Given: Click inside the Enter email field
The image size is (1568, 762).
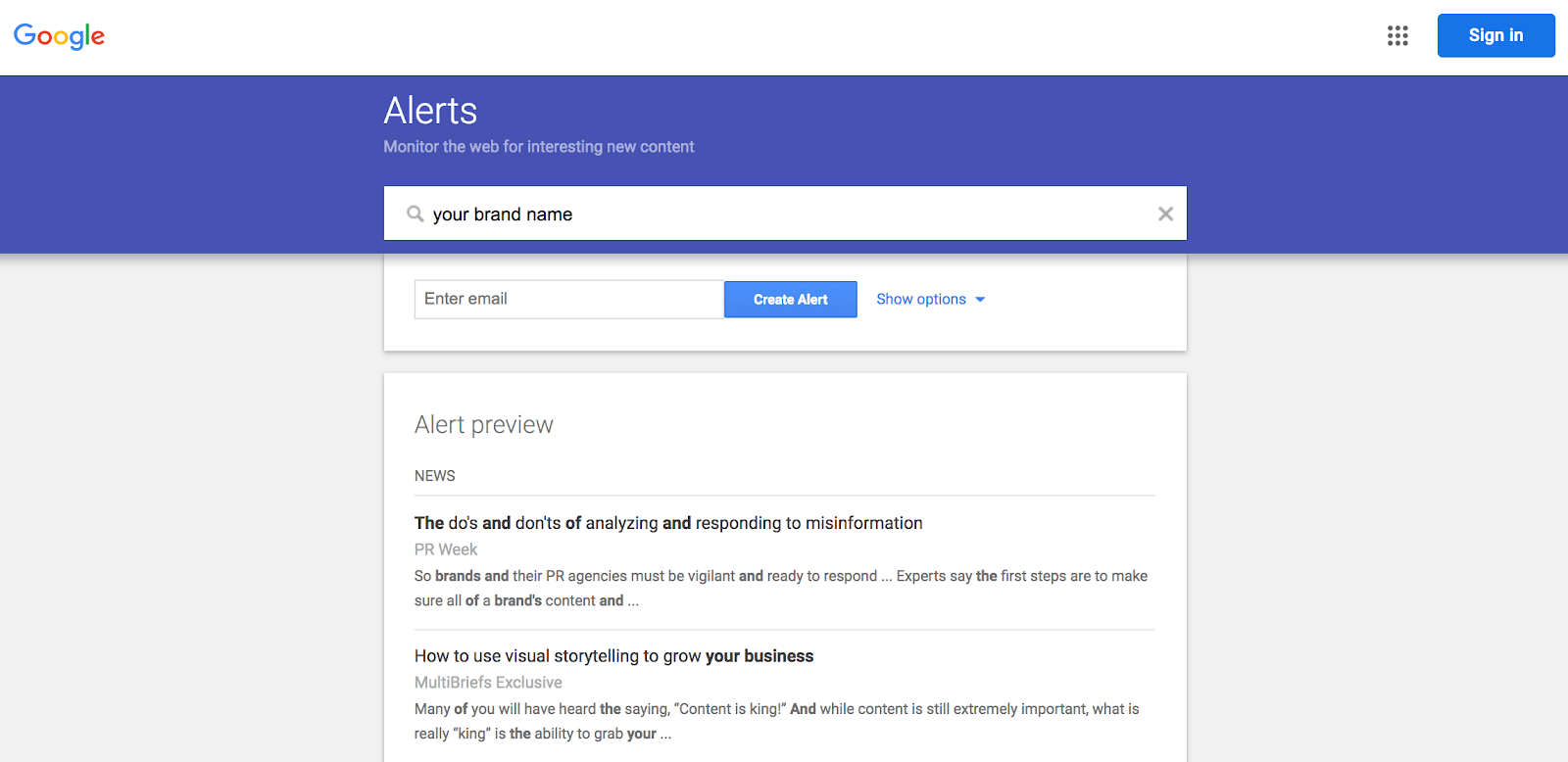Looking at the screenshot, I should tap(568, 299).
